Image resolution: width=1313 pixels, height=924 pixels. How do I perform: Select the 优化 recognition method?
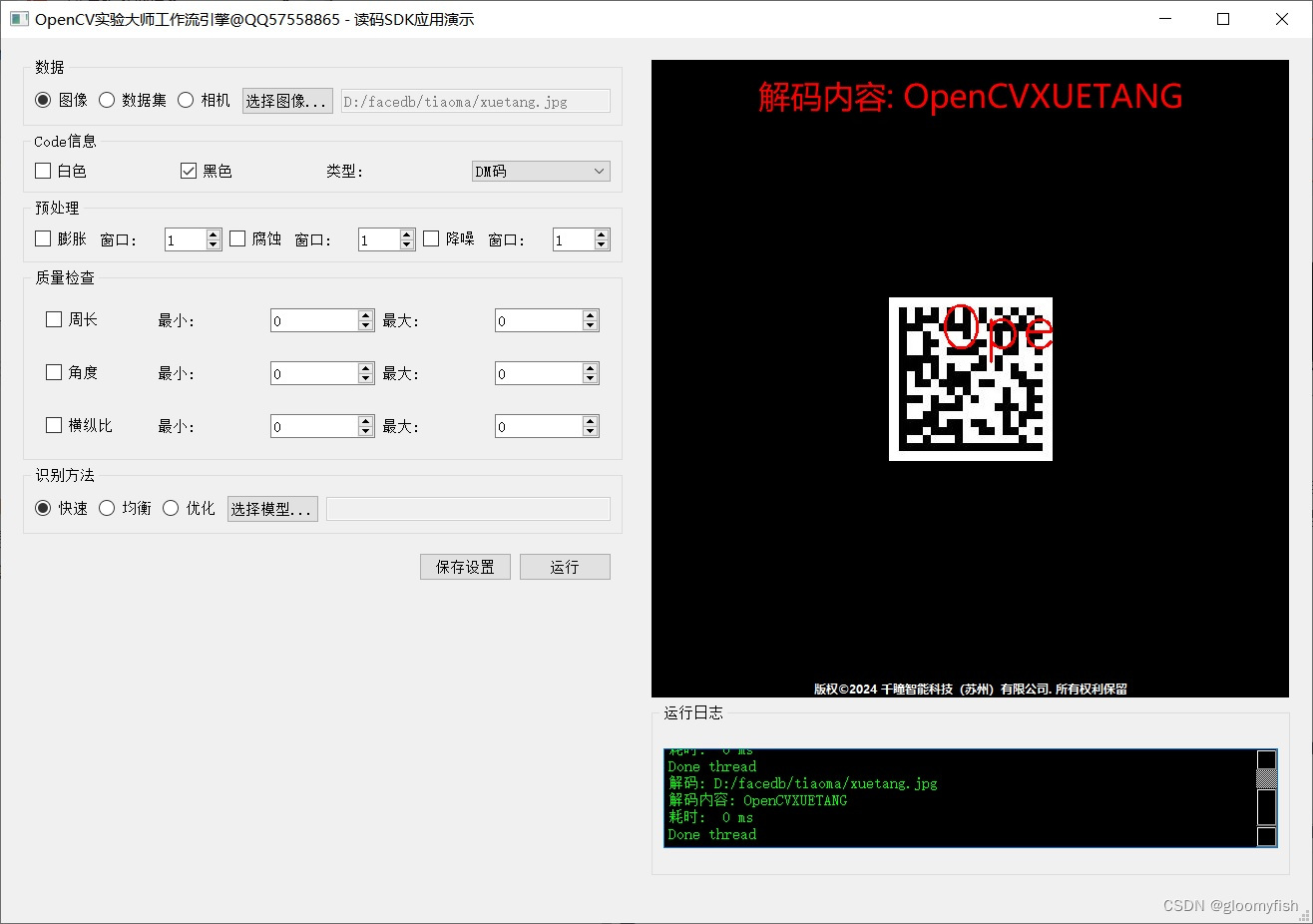pos(171,508)
